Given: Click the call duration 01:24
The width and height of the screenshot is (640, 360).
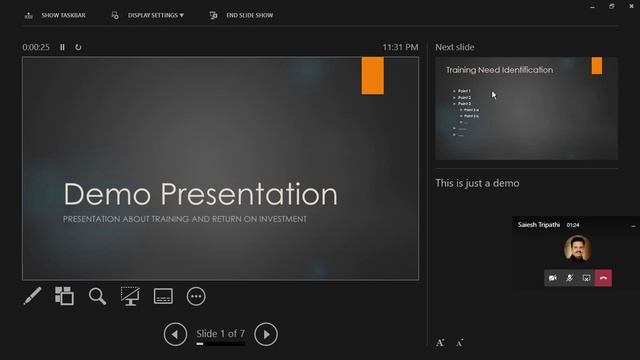Looking at the screenshot, I should (x=573, y=225).
